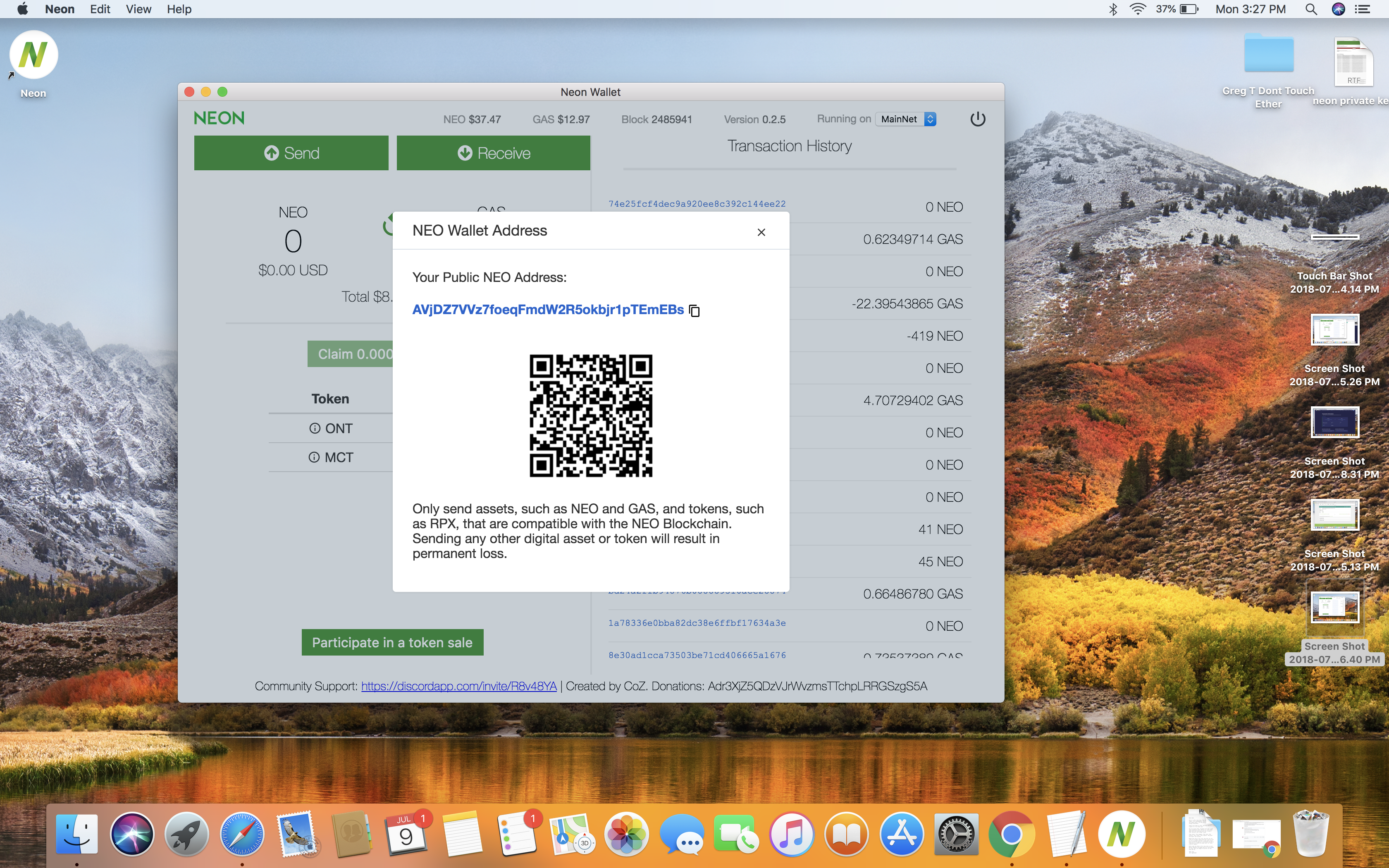Click the Claim GAS button
1389x868 pixels.
point(350,354)
